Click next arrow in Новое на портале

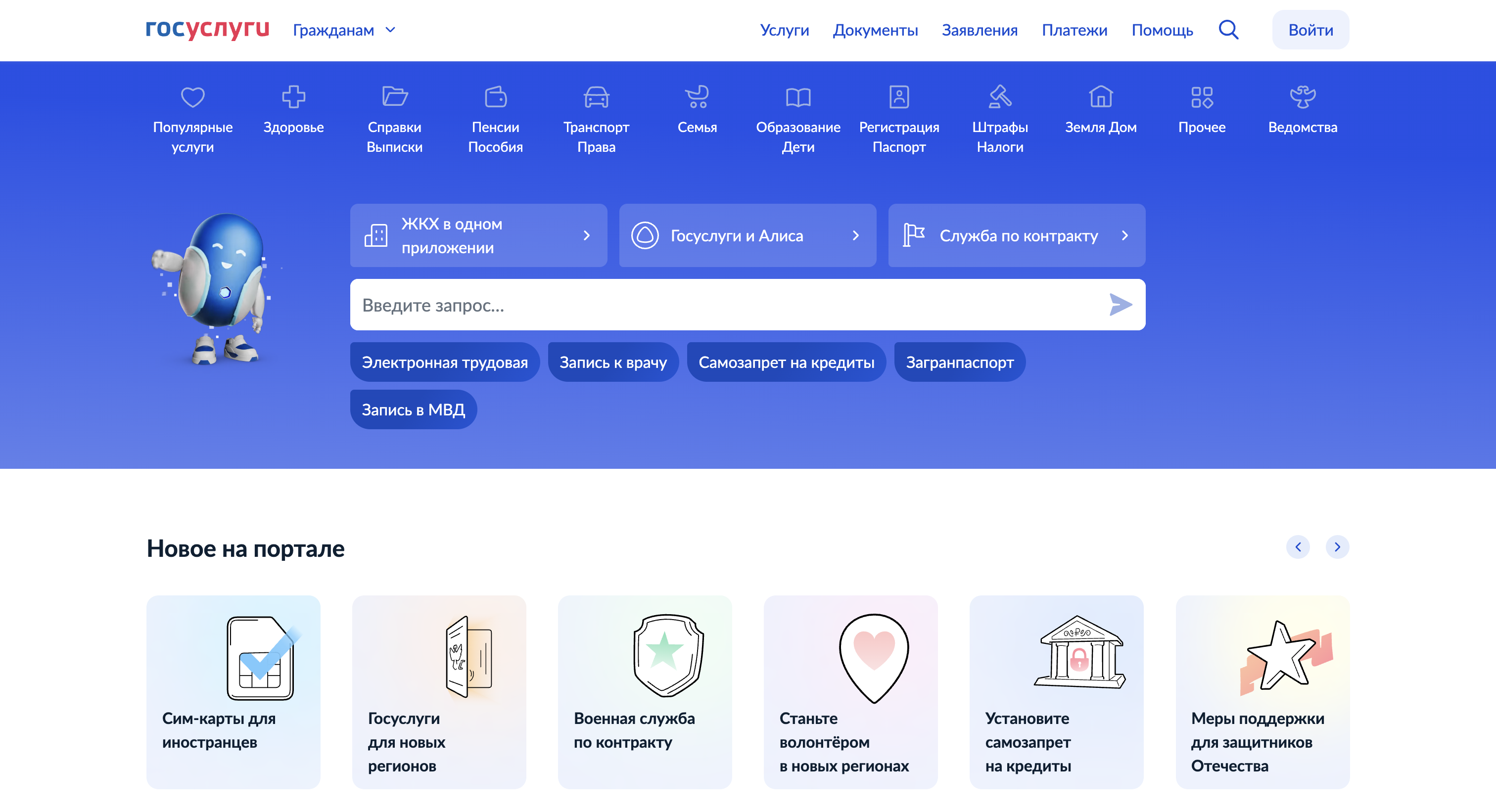pos(1338,547)
